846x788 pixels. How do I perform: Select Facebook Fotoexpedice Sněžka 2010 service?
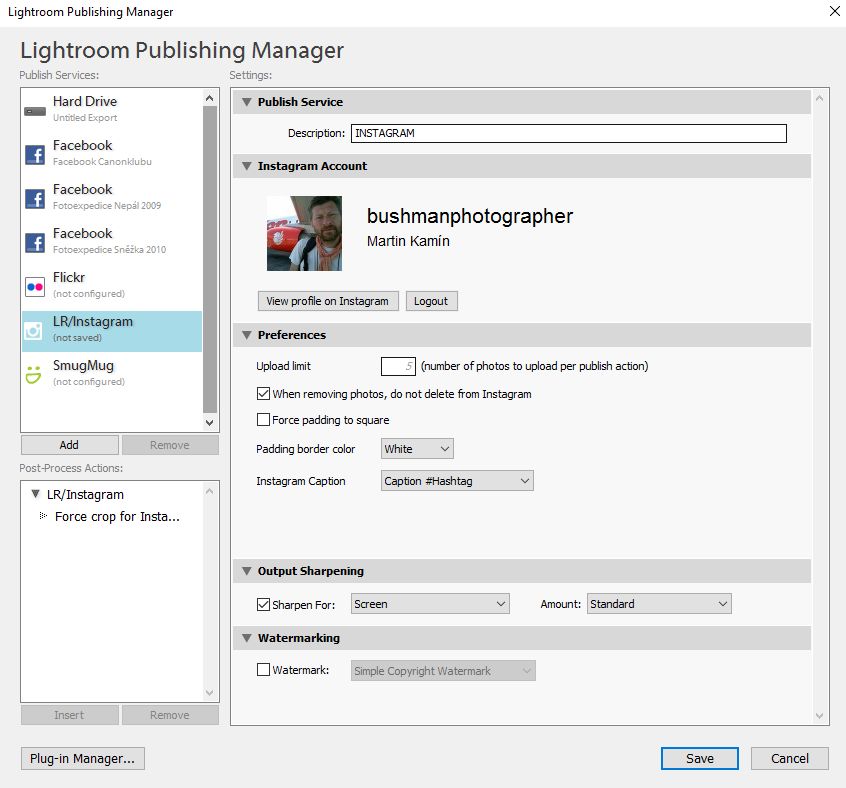(x=112, y=242)
